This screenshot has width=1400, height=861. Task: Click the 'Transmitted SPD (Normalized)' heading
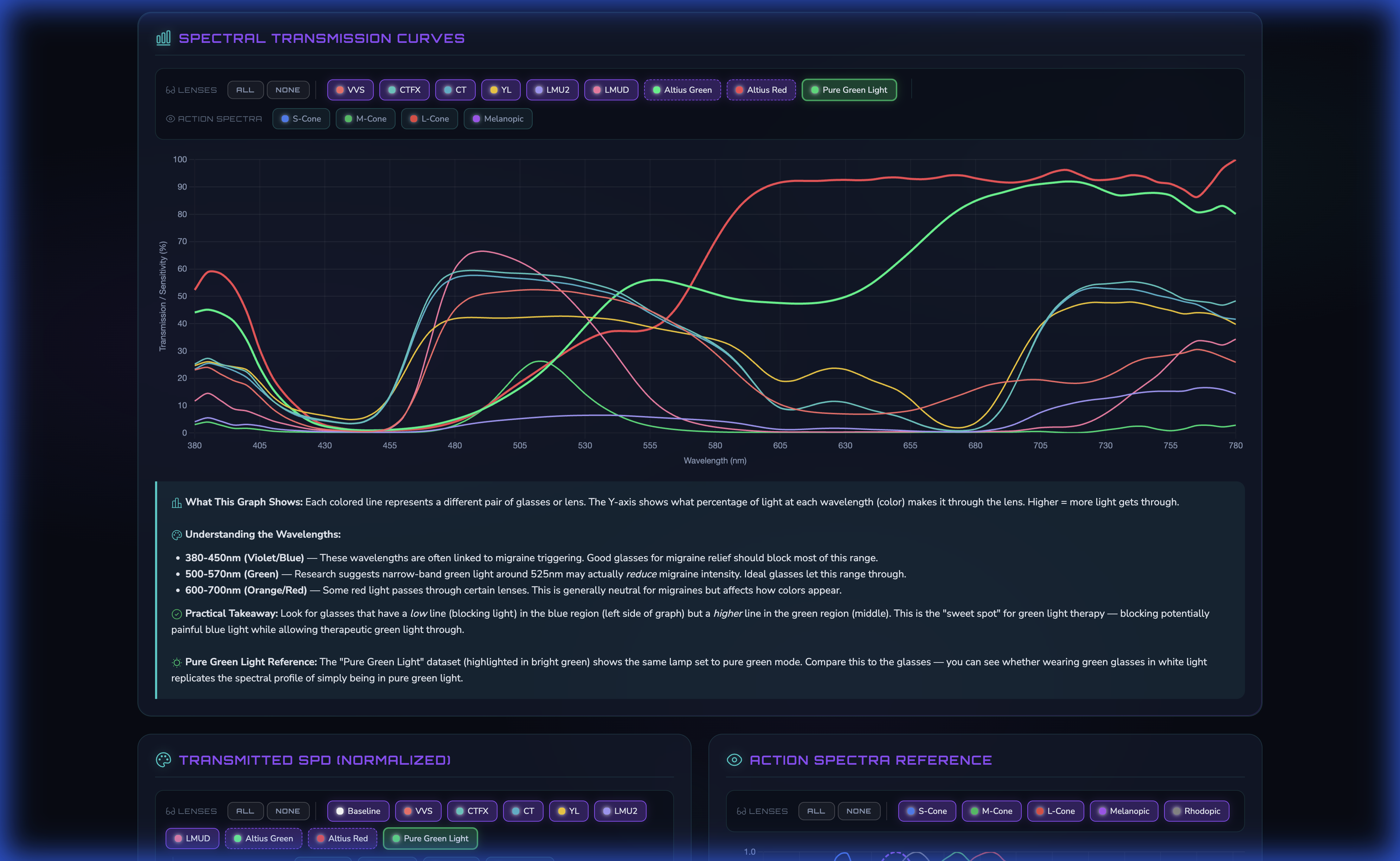click(315, 760)
